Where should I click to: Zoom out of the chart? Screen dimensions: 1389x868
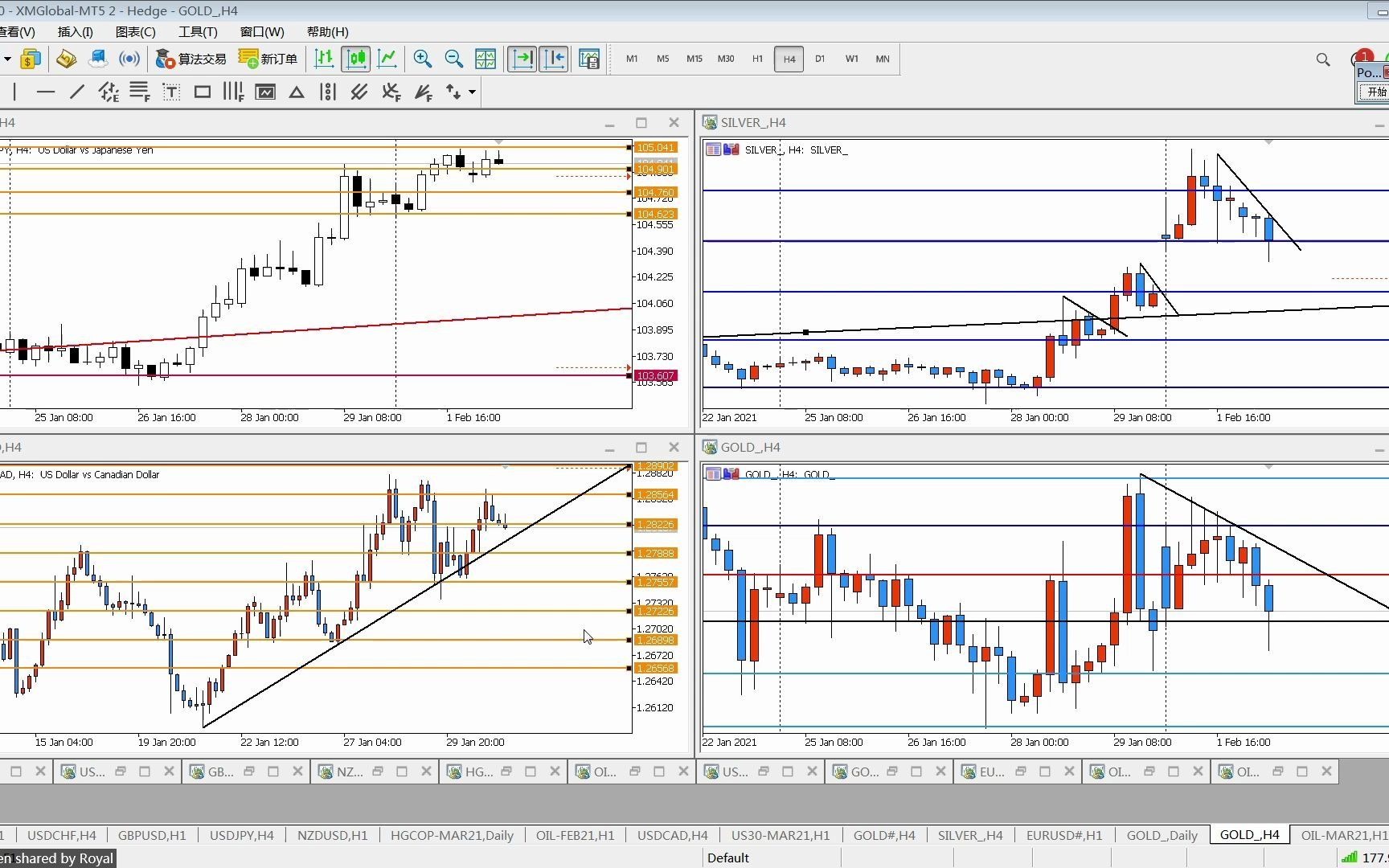tap(454, 59)
